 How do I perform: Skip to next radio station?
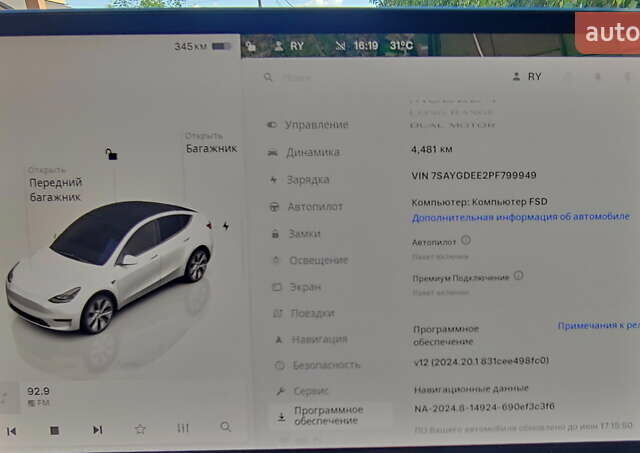(98, 429)
